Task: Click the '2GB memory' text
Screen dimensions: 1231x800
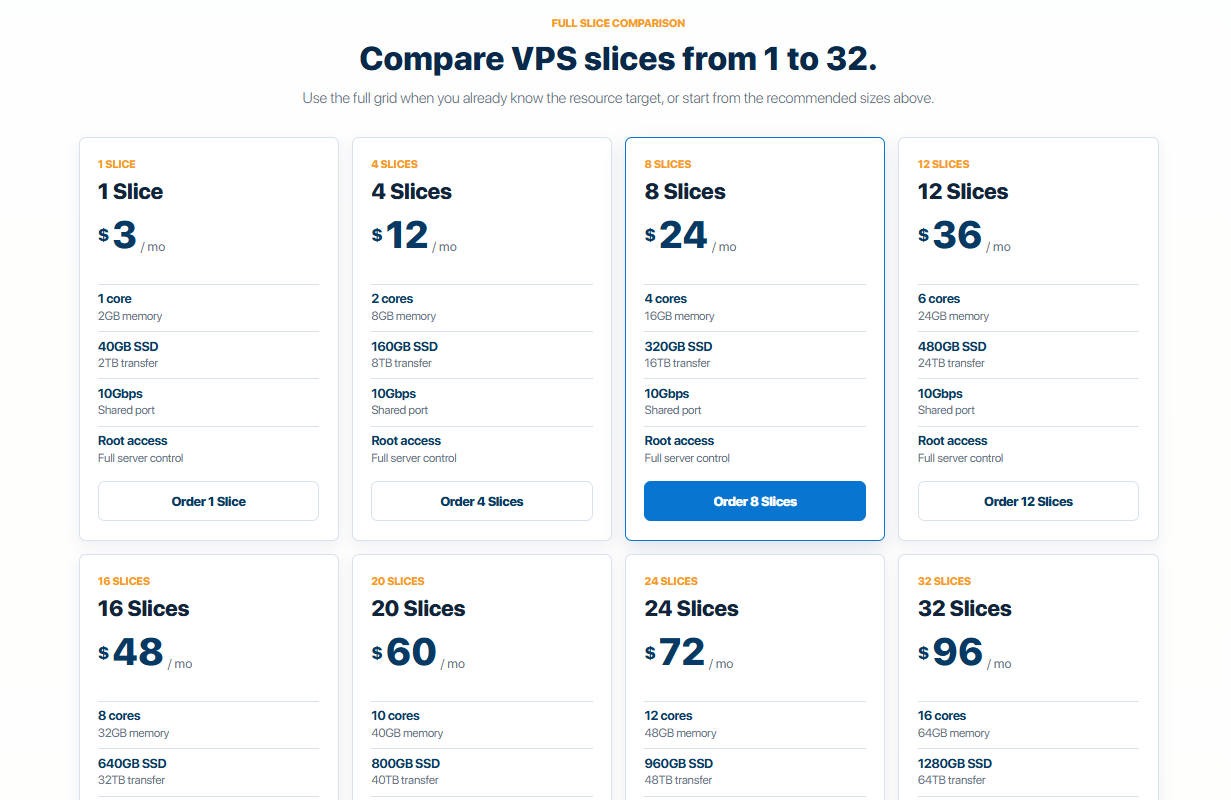Action: pos(130,316)
